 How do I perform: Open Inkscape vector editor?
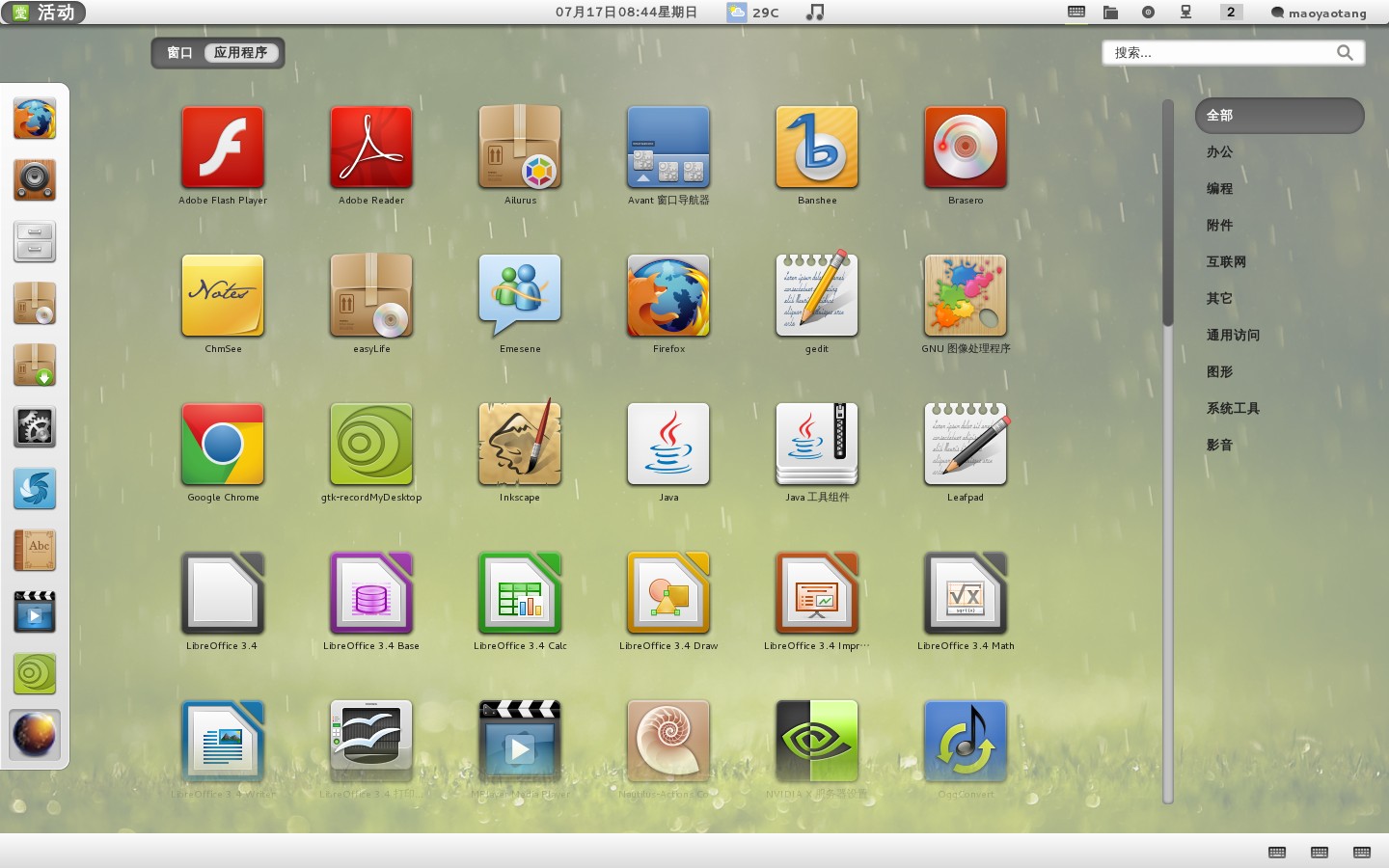[520, 445]
